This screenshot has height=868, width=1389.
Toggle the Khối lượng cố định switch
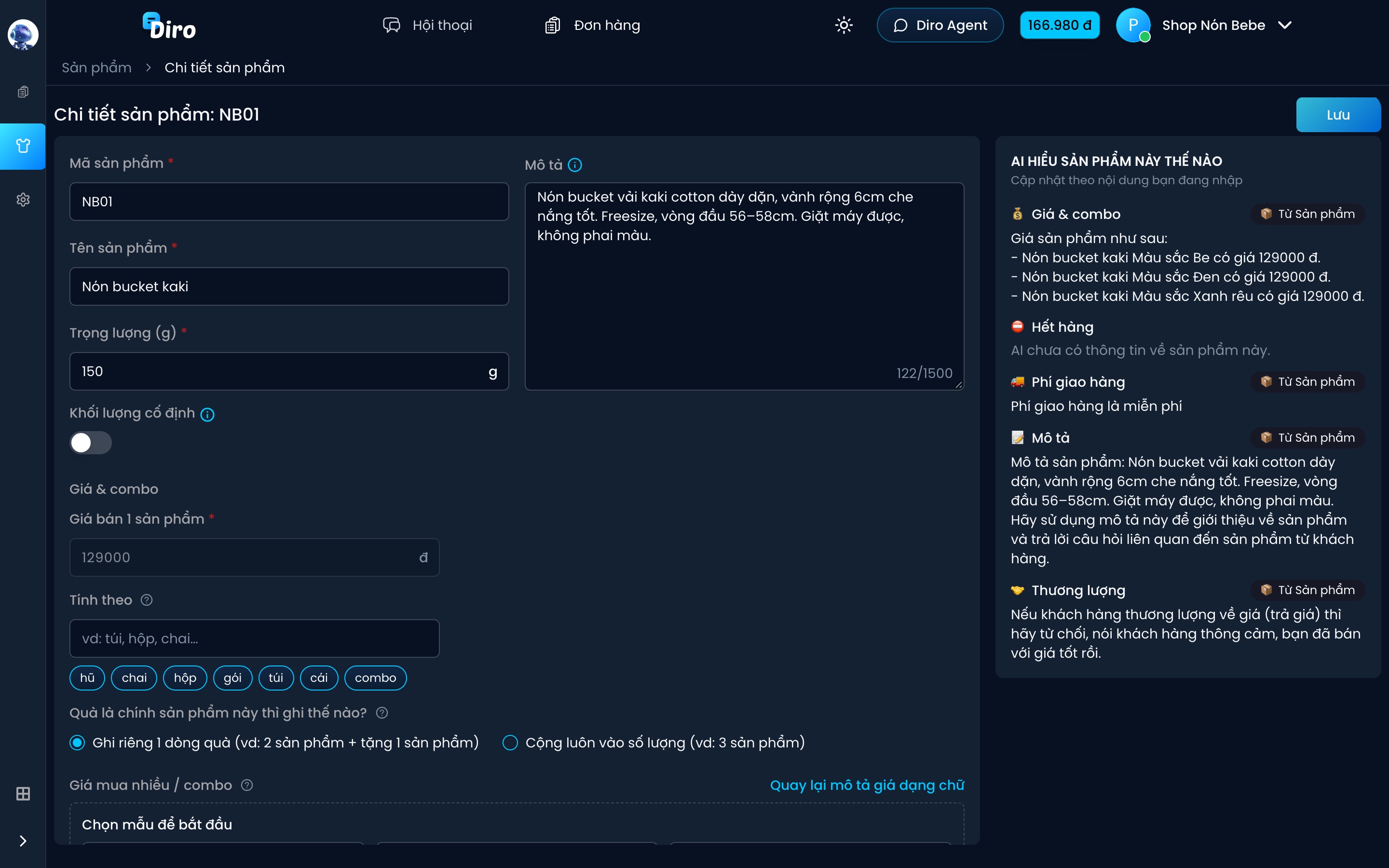point(91,443)
